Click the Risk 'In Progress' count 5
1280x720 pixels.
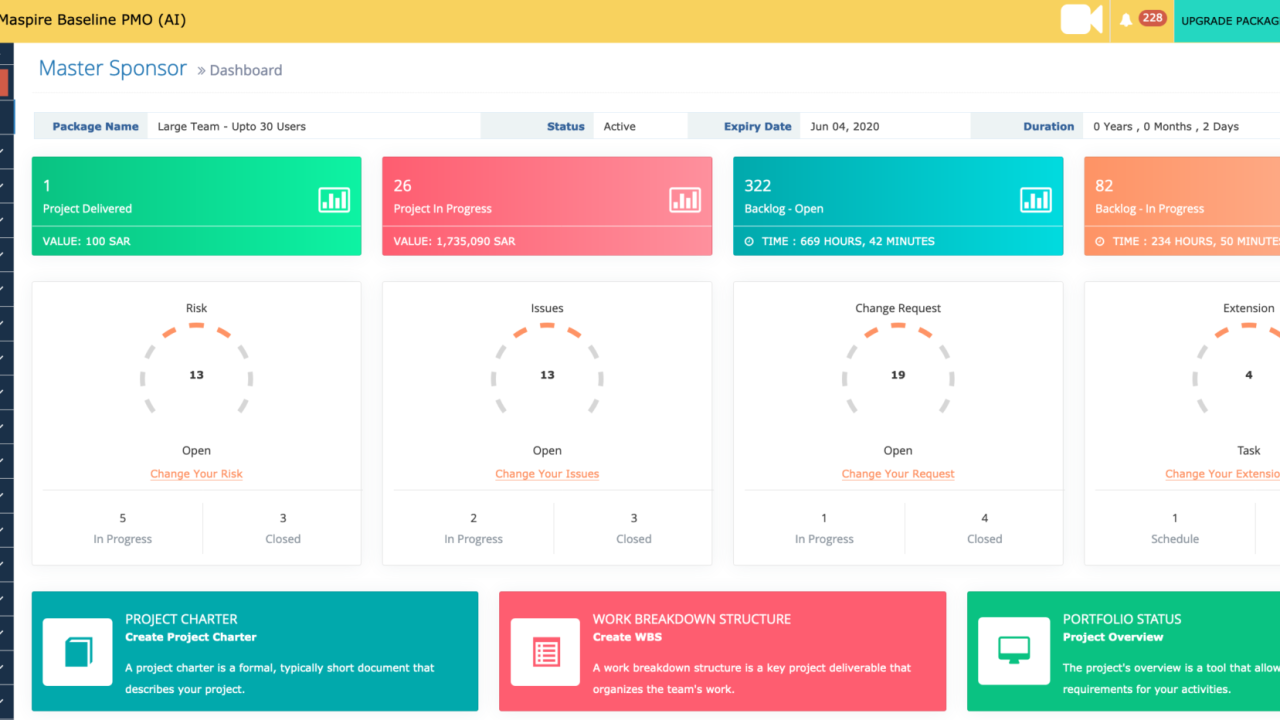[x=123, y=518]
